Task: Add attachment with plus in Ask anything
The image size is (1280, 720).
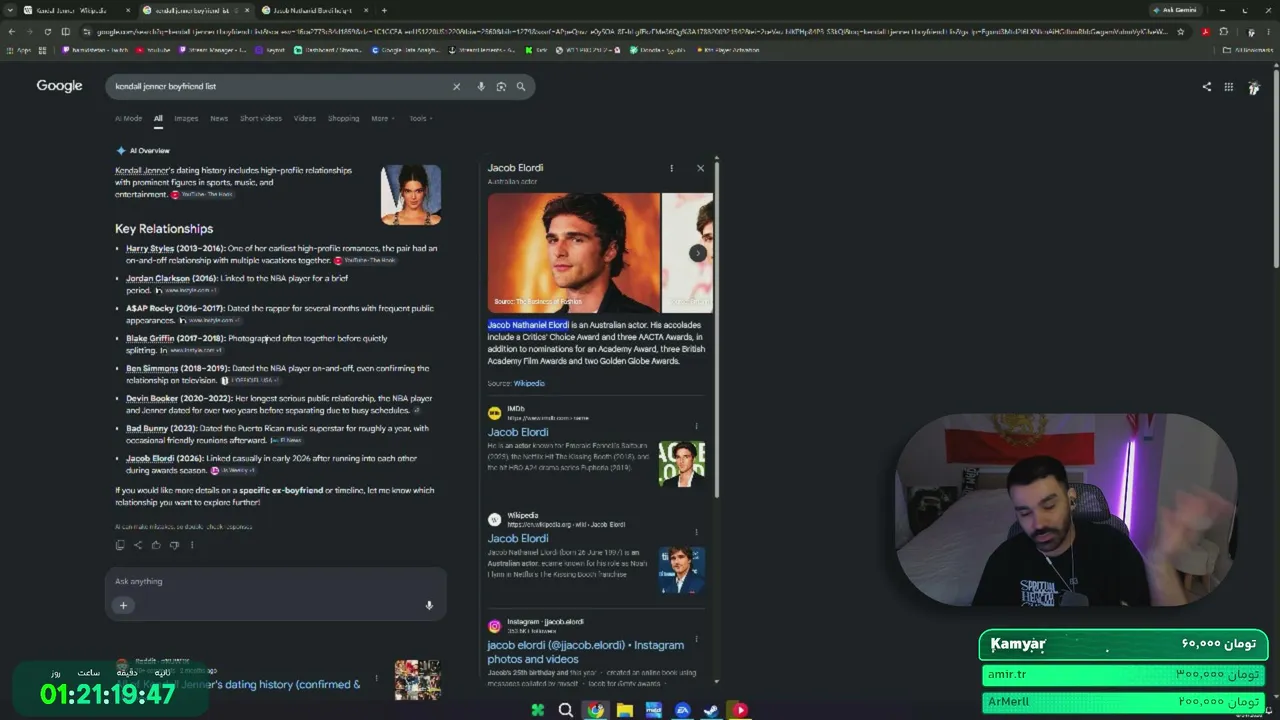Action: point(124,605)
